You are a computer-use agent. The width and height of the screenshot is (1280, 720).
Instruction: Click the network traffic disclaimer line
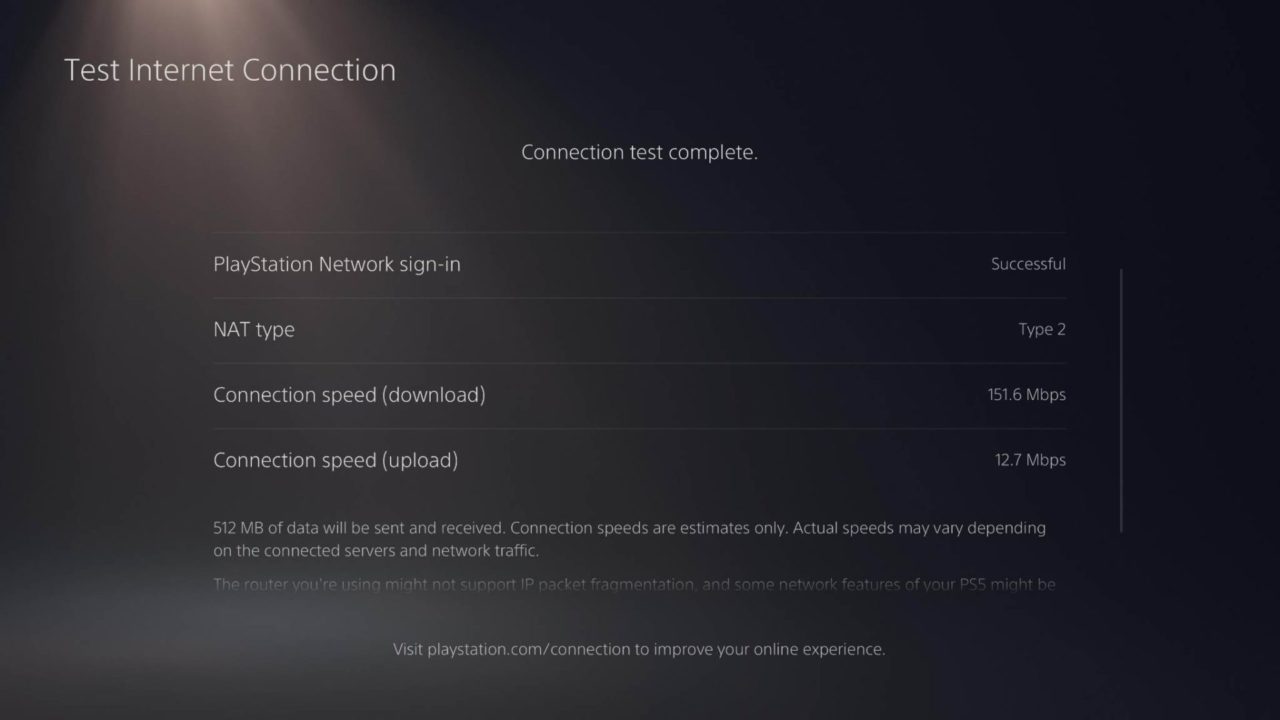pyautogui.click(x=400, y=550)
